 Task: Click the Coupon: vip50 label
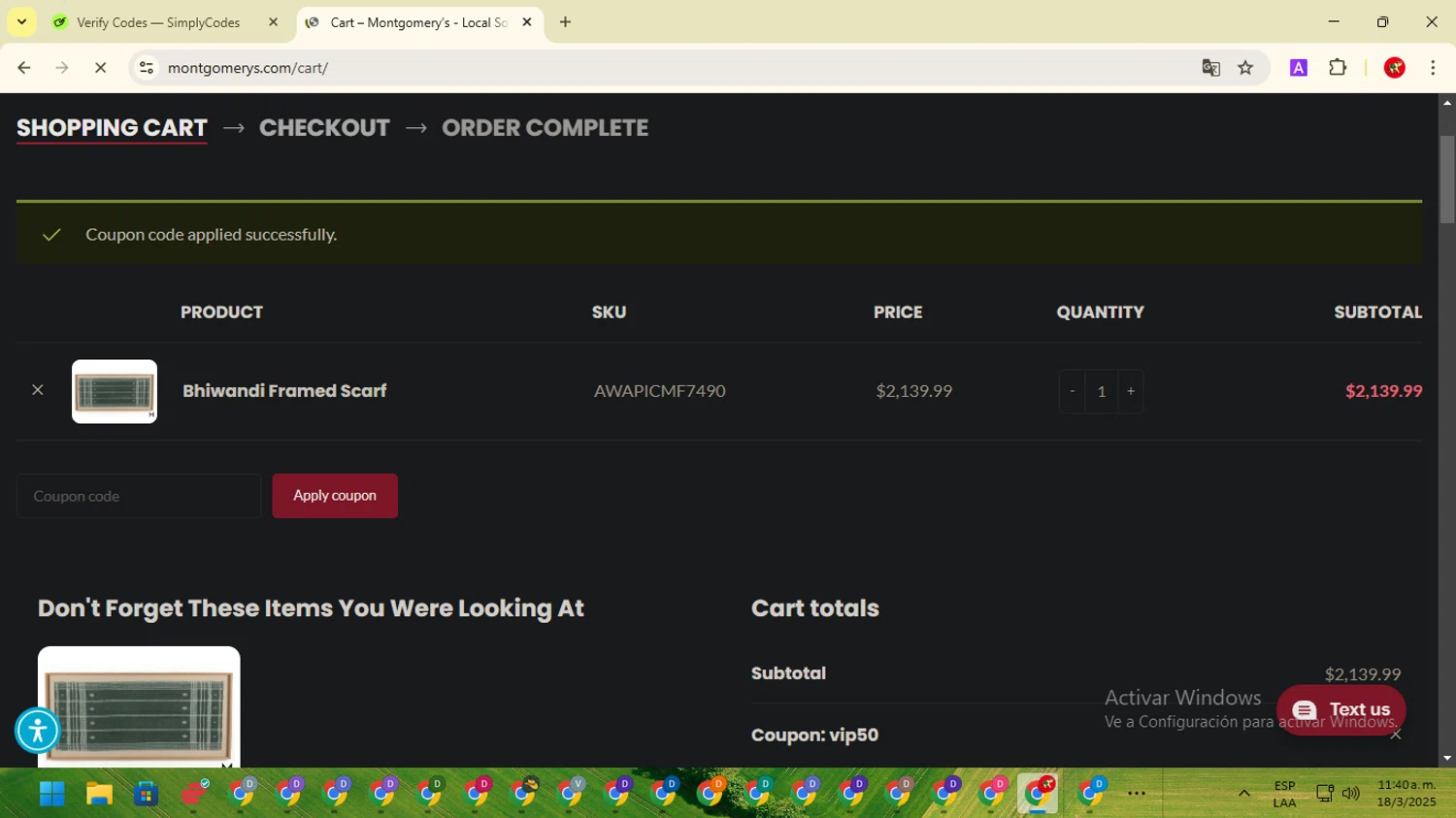(814, 736)
